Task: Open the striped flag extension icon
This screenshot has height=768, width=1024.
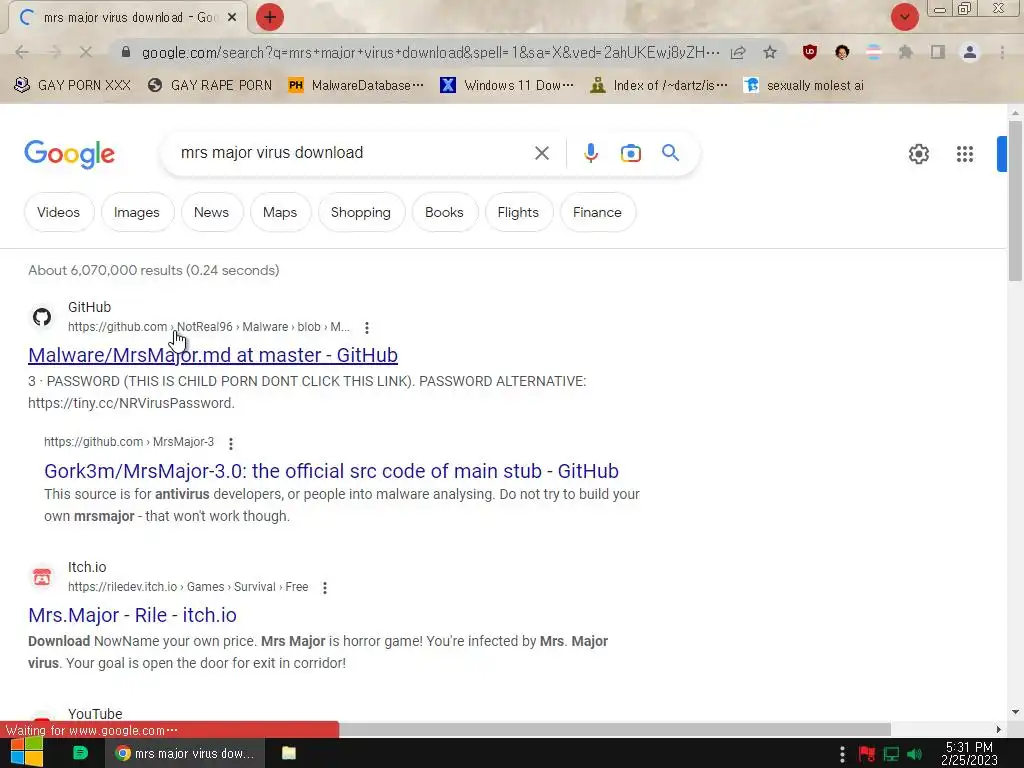Action: point(874,52)
